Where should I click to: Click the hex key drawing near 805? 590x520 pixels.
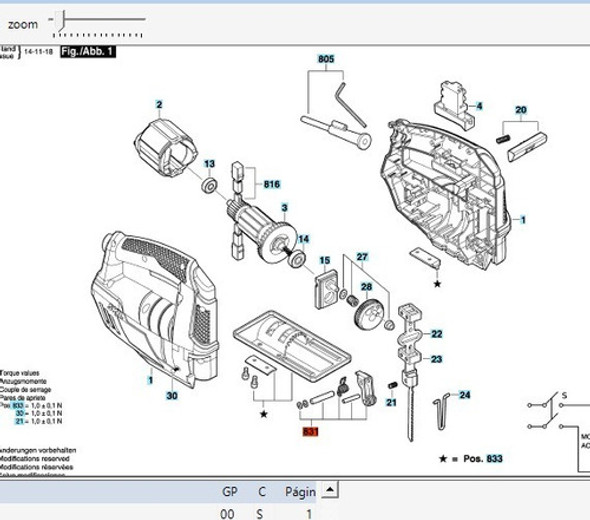tap(351, 105)
